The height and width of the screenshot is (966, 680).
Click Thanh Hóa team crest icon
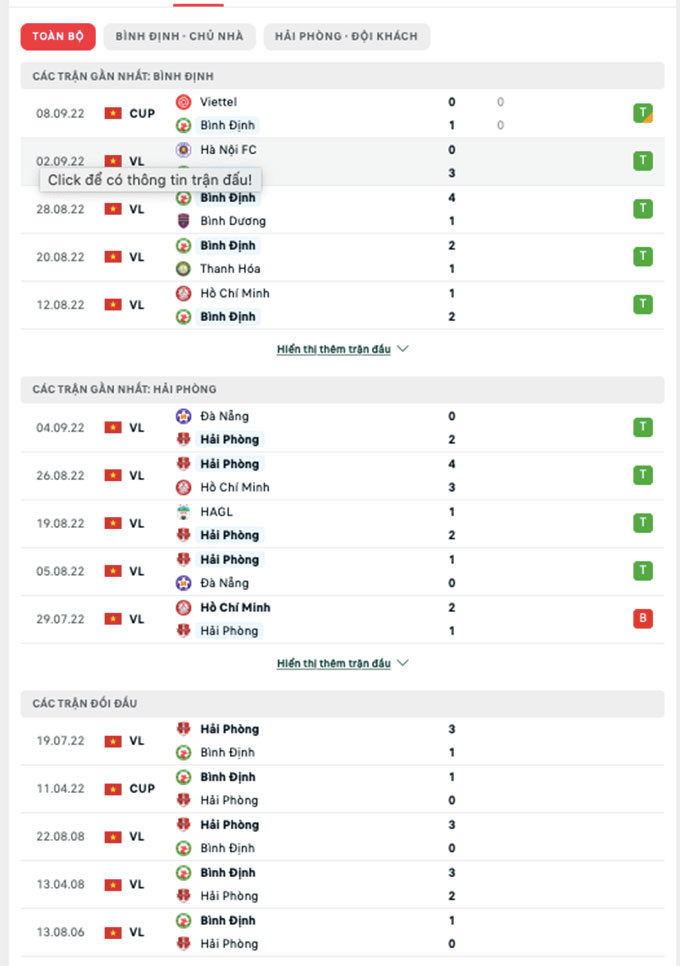click(184, 269)
